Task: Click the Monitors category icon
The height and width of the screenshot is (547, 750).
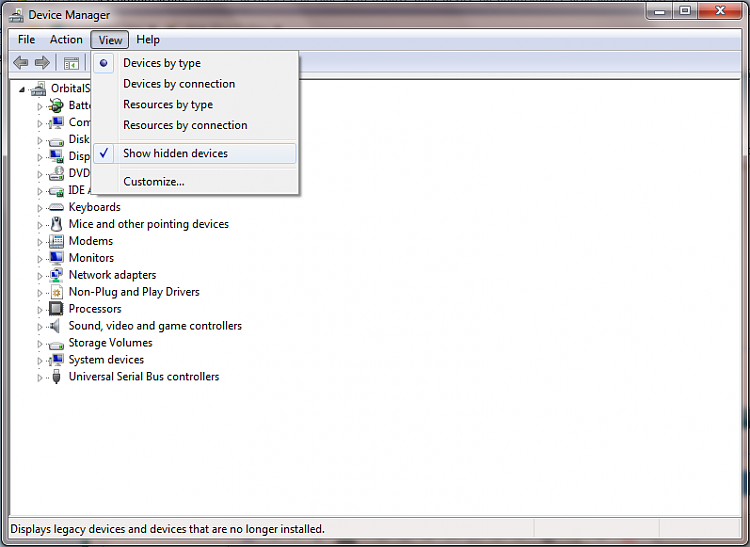Action: (56, 258)
